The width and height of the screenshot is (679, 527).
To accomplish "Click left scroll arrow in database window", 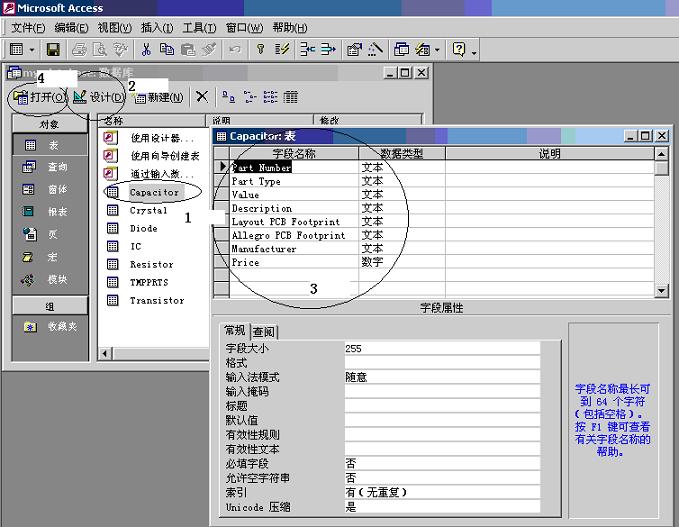I will [105, 353].
